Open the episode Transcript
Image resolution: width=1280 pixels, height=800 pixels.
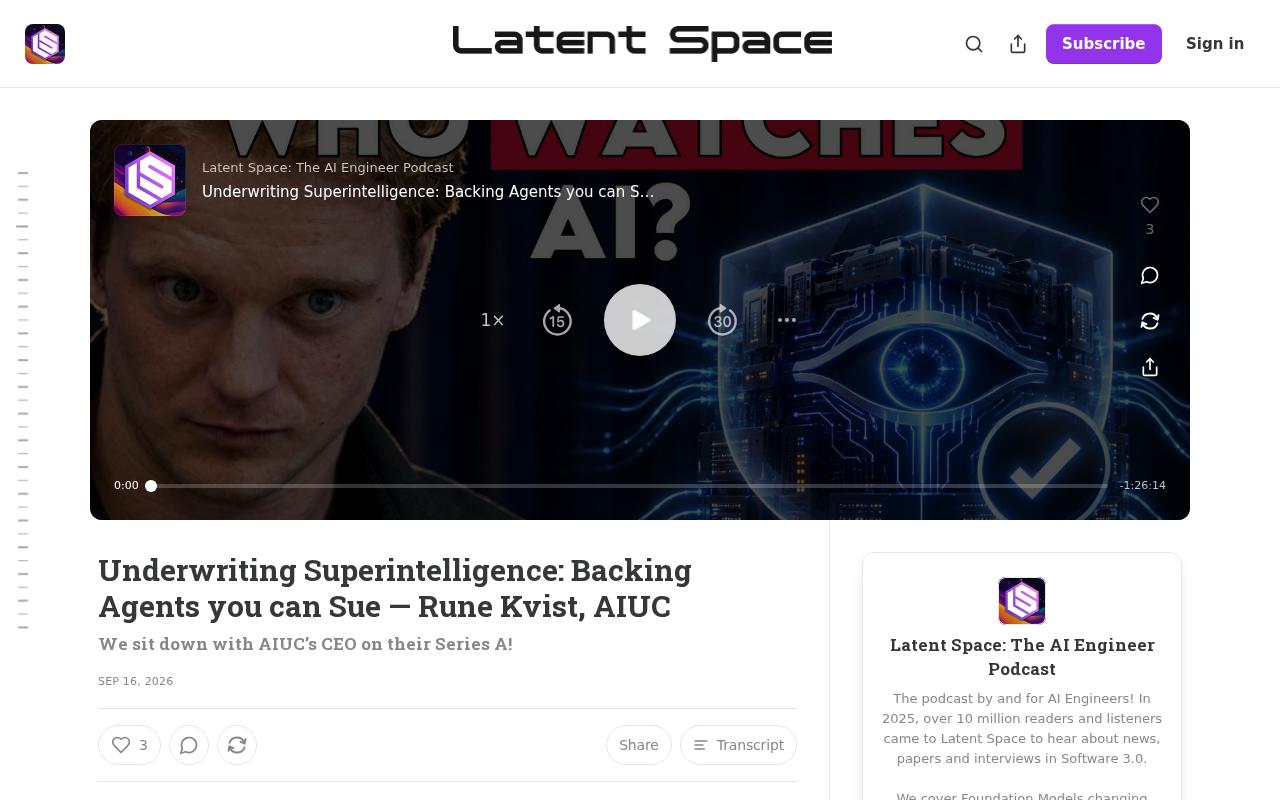738,745
